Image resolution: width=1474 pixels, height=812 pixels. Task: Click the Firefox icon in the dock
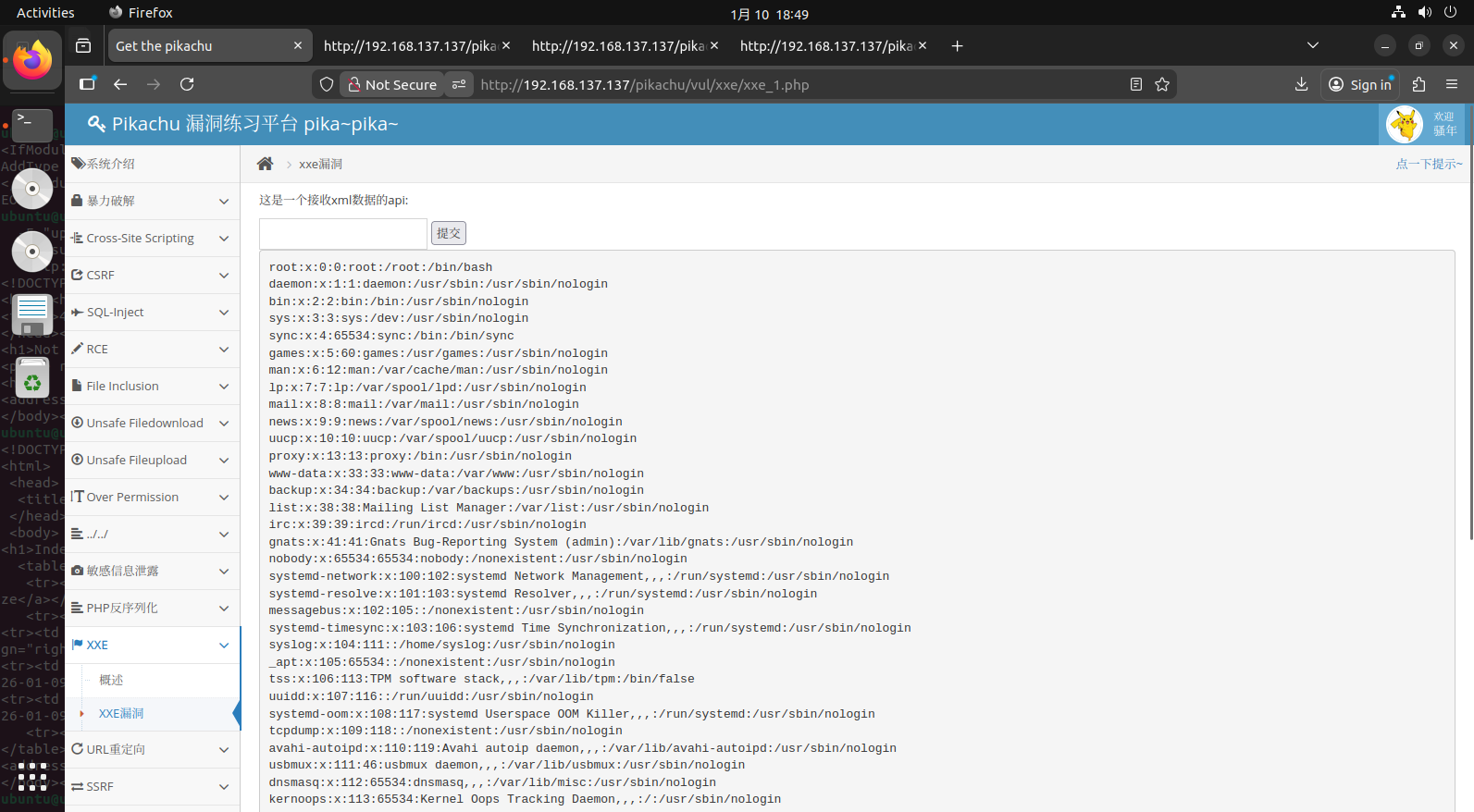32,60
